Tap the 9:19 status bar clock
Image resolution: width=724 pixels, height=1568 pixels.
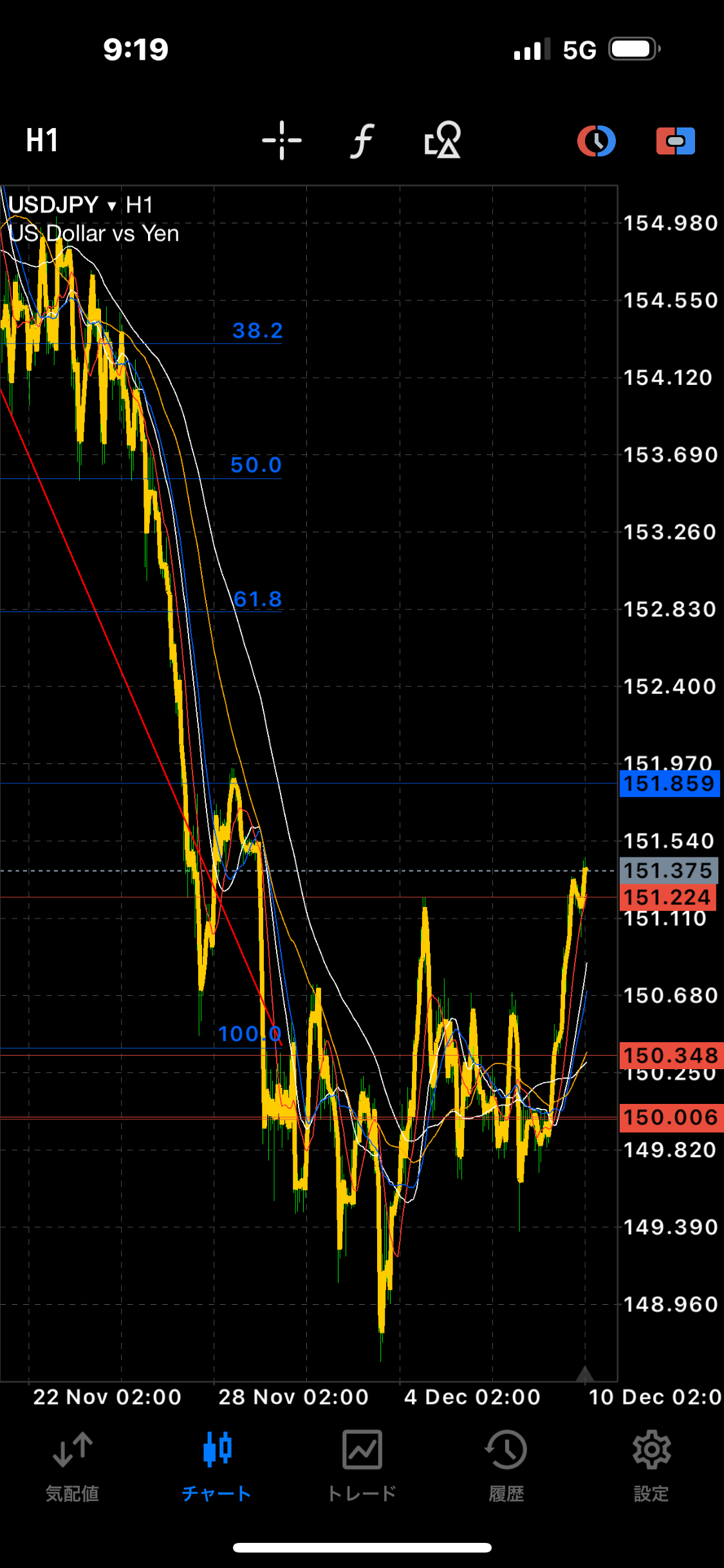pos(136,50)
